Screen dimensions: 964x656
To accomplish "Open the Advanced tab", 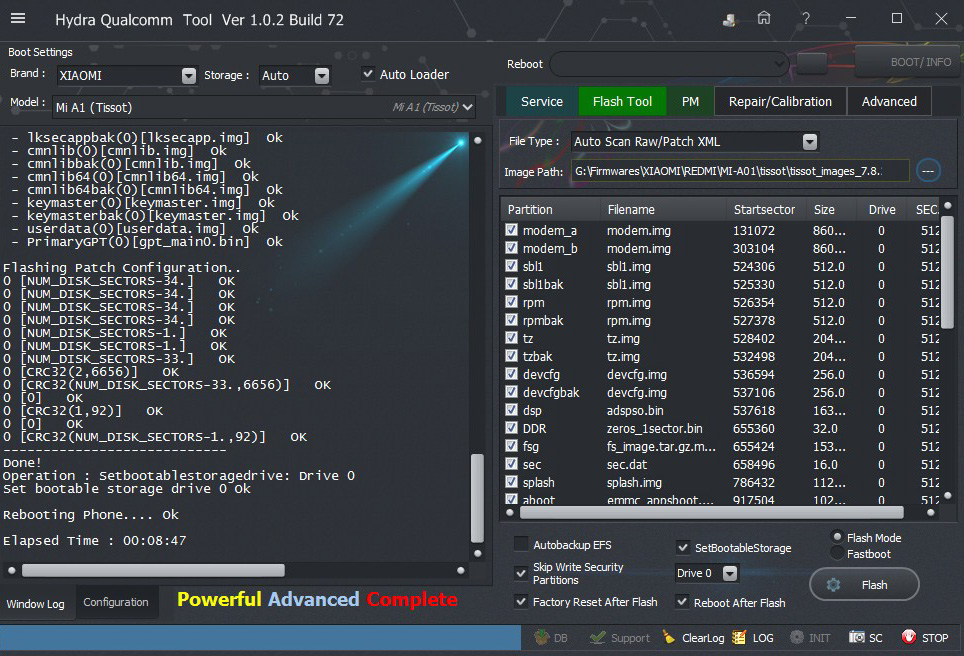I will click(889, 101).
